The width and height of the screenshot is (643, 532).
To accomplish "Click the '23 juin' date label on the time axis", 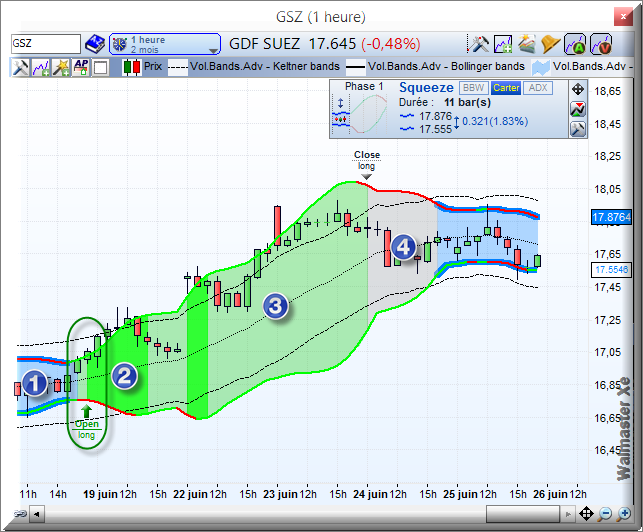I will (280, 494).
